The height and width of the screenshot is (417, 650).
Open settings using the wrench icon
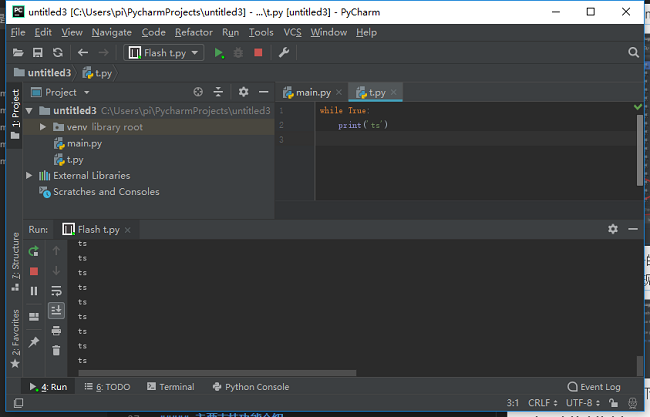pyautogui.click(x=284, y=53)
